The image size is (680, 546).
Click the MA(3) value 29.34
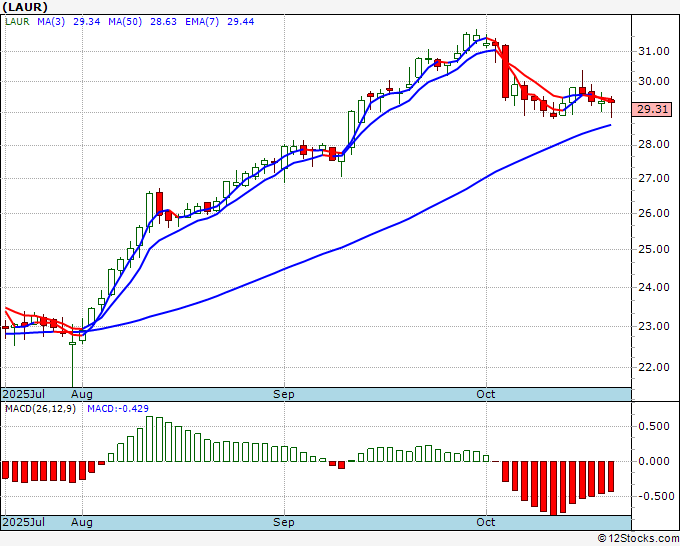[86, 22]
